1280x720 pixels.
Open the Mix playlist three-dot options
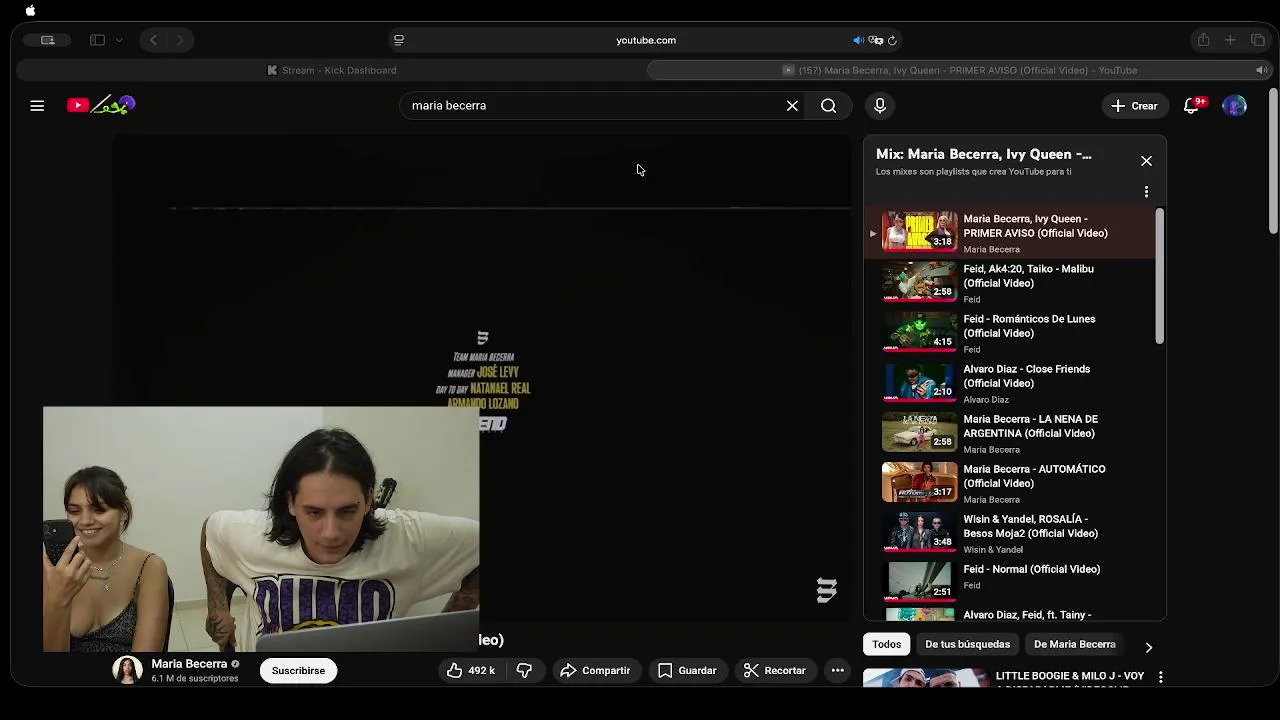1146,191
